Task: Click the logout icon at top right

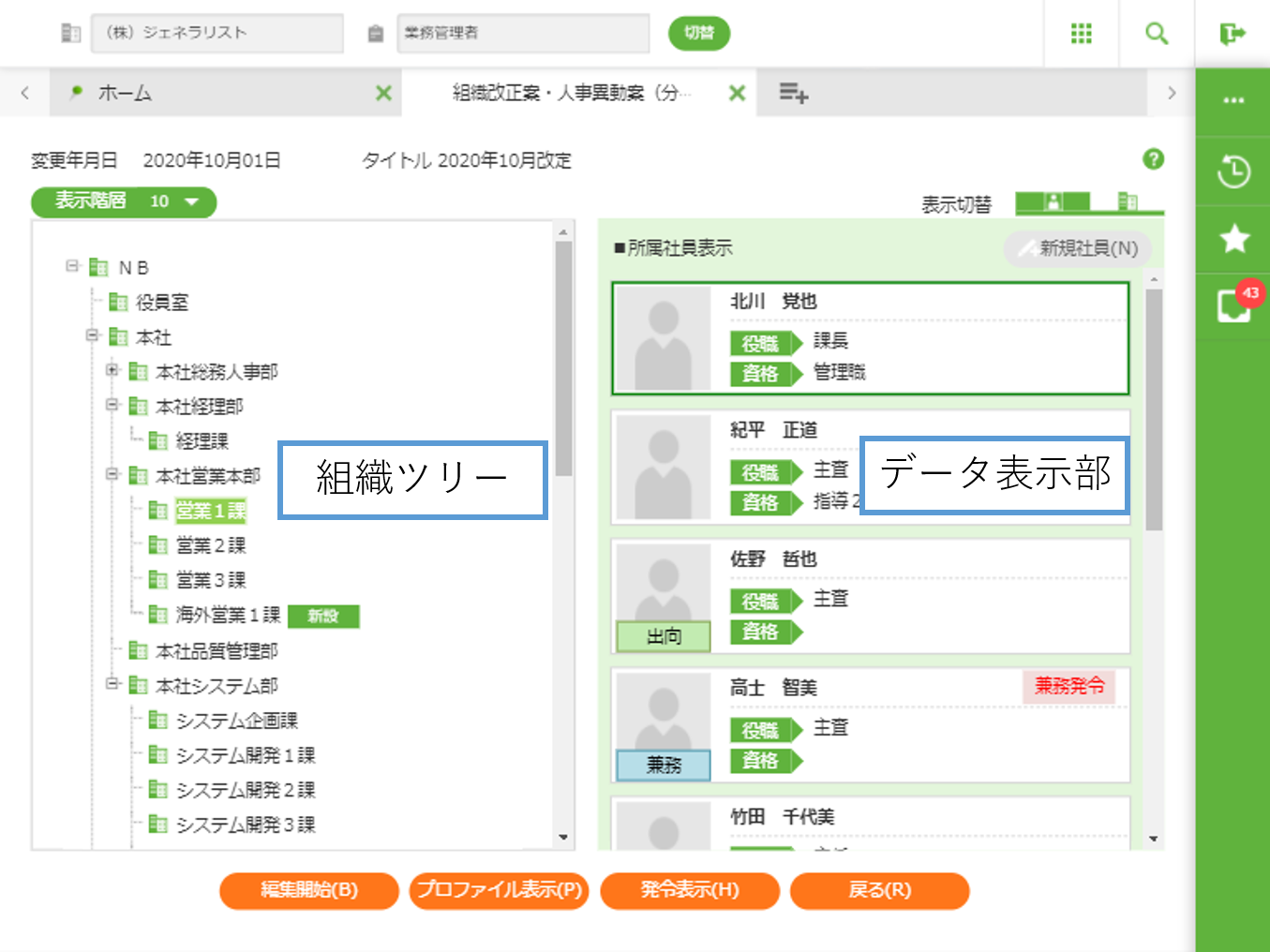Action: coord(1232,34)
